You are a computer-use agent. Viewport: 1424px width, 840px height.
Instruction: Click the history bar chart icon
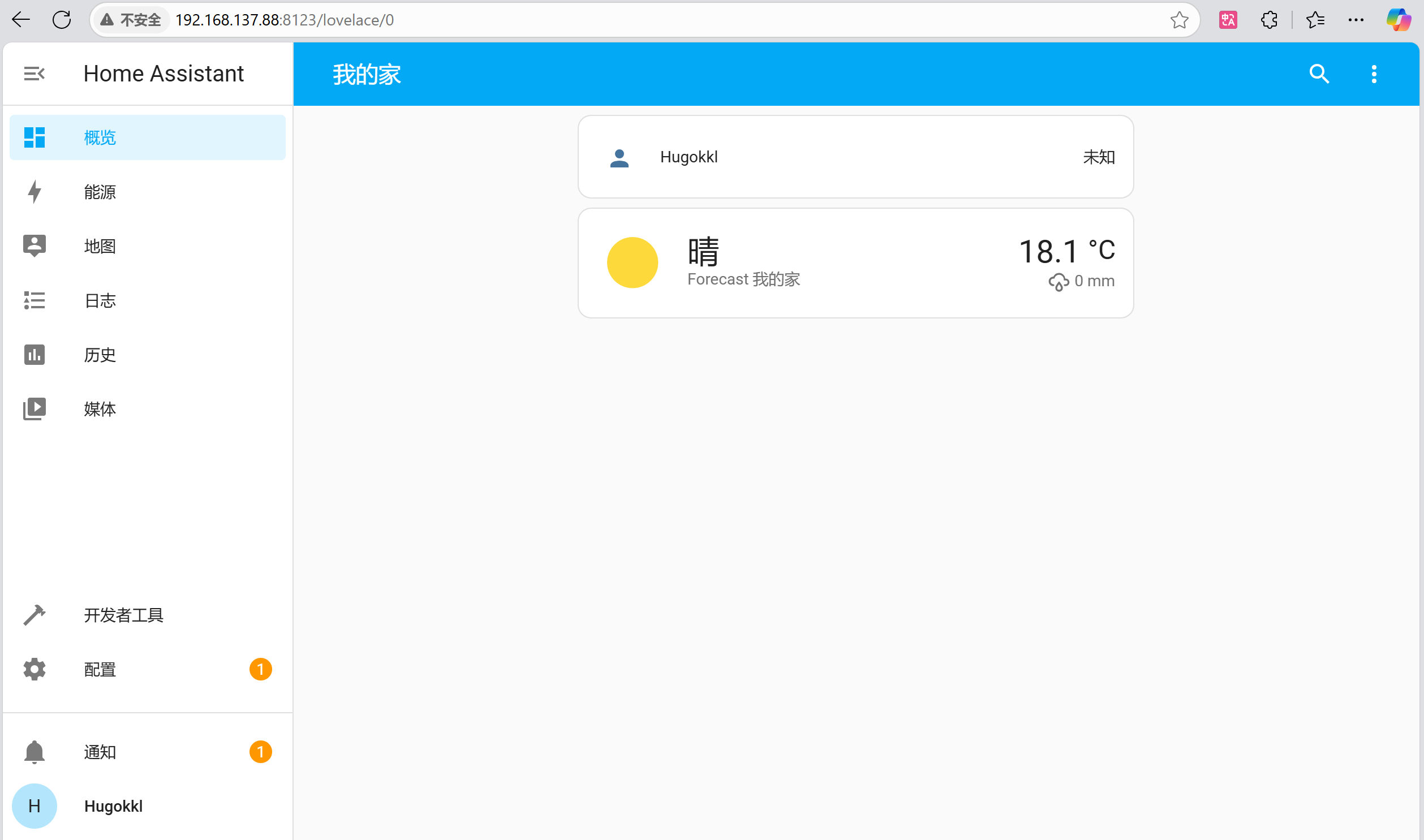35,355
